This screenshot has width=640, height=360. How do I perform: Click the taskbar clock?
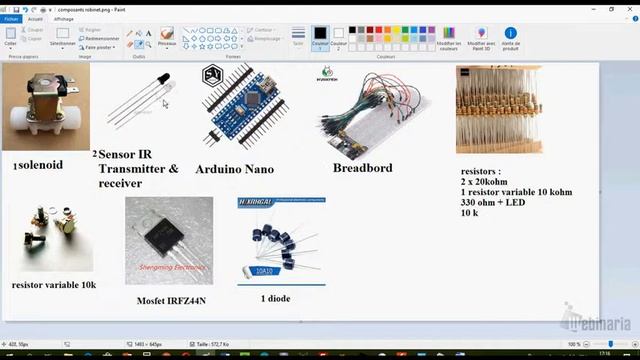[604, 353]
